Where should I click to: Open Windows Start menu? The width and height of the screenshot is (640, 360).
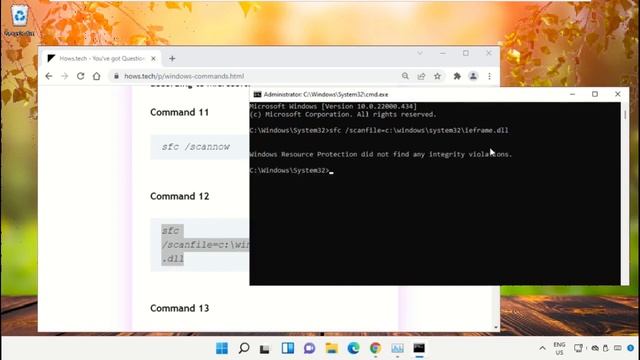coord(222,348)
